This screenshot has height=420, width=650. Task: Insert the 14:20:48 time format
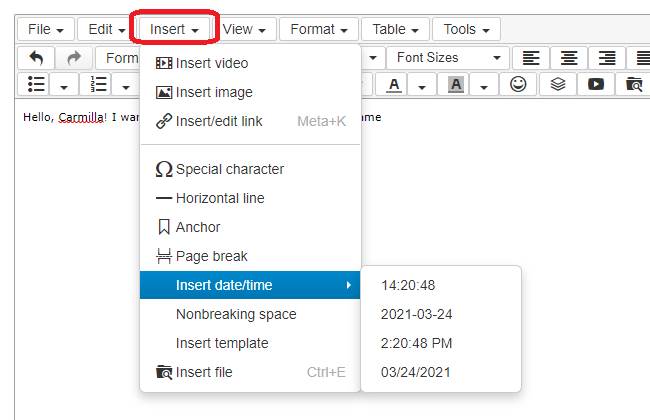(441, 285)
